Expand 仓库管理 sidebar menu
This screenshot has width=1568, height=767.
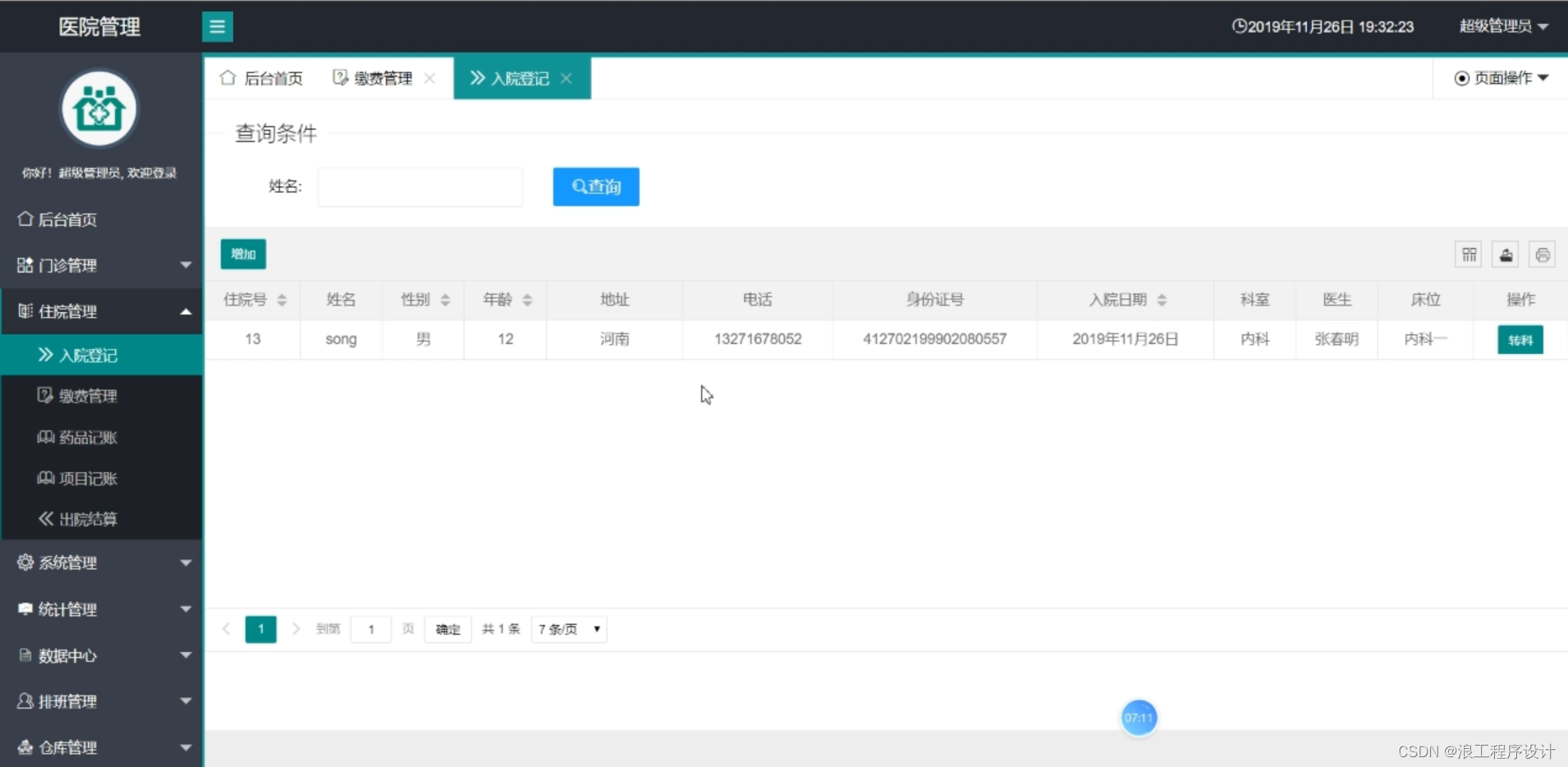point(102,747)
